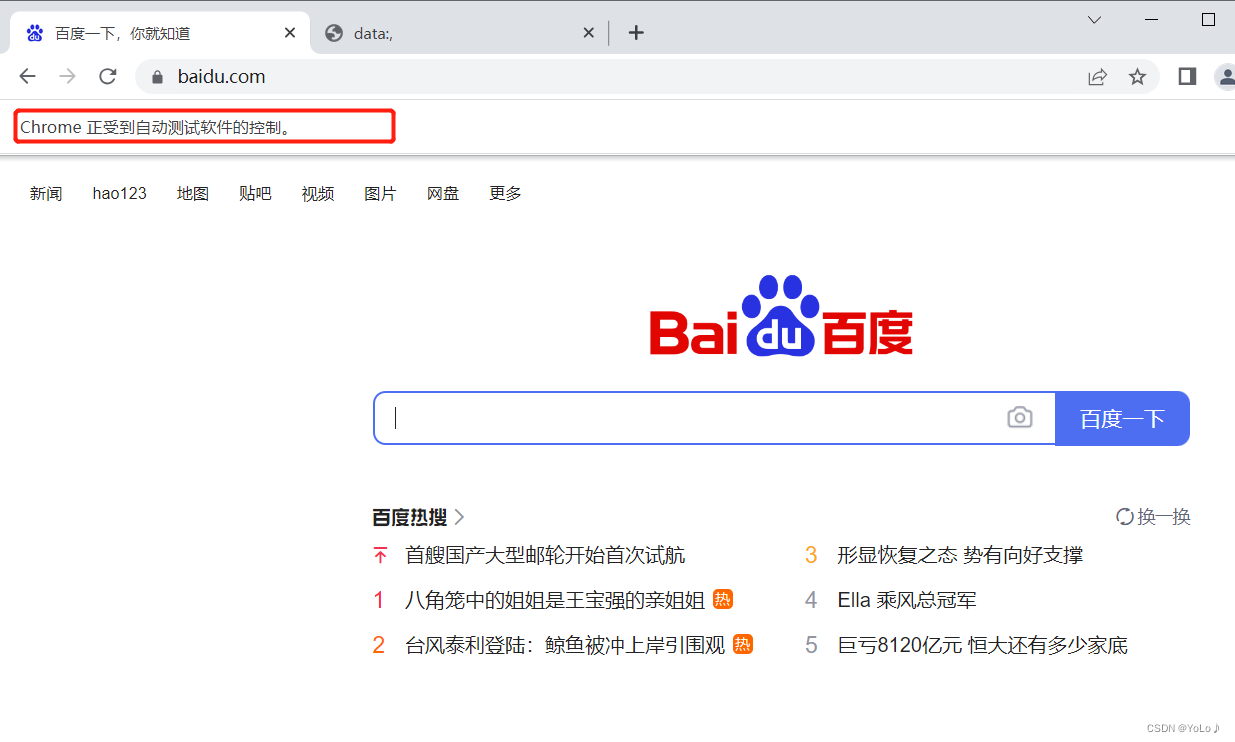Refresh hot searches with 换一换

(x=1154, y=517)
